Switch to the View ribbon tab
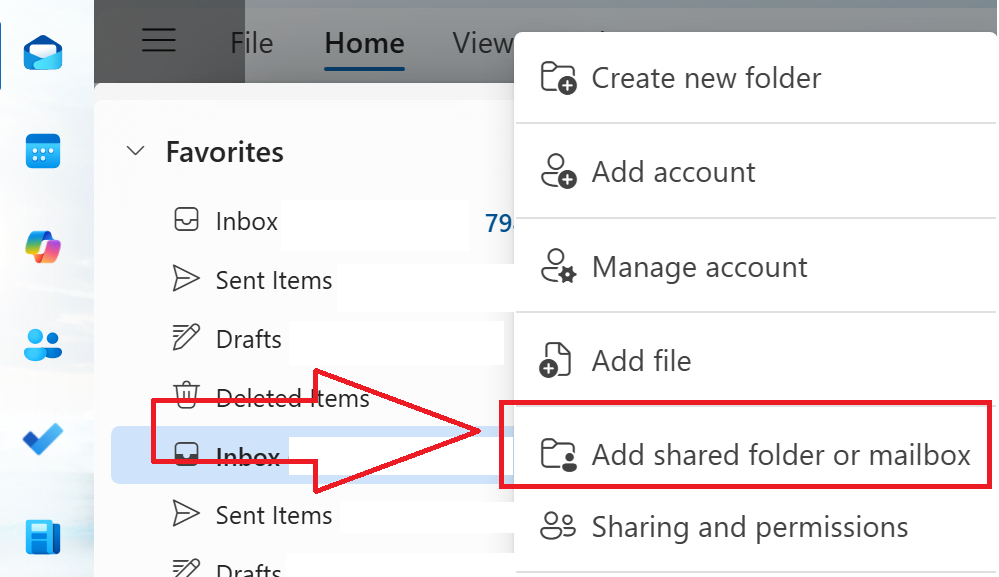The image size is (999, 577). (x=481, y=42)
